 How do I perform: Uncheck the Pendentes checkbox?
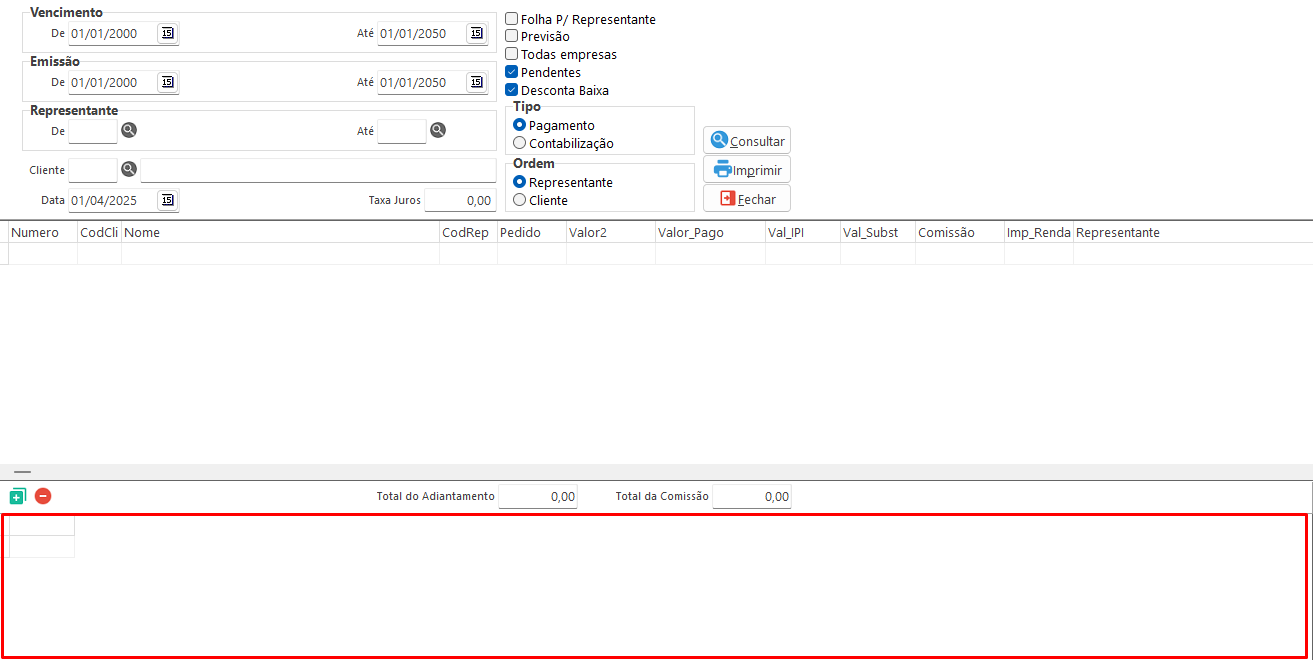click(512, 73)
